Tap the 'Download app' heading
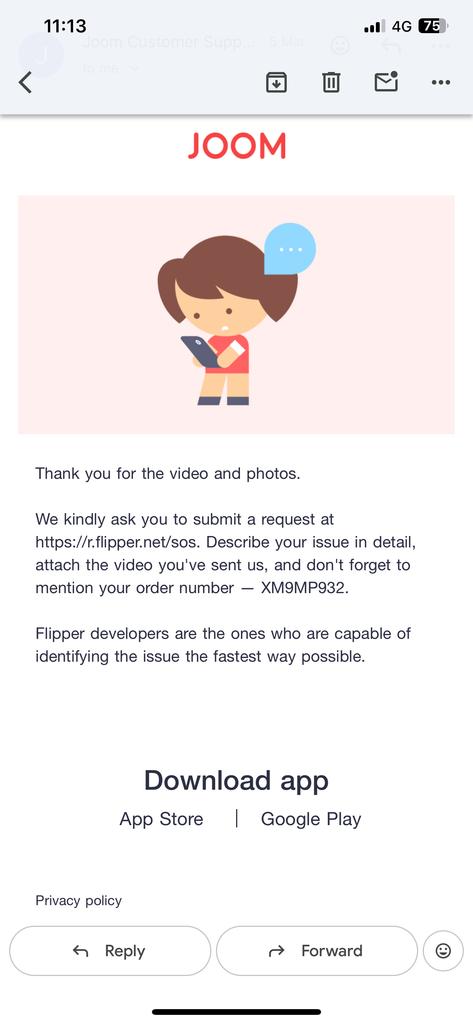473x1024 pixels. [236, 780]
